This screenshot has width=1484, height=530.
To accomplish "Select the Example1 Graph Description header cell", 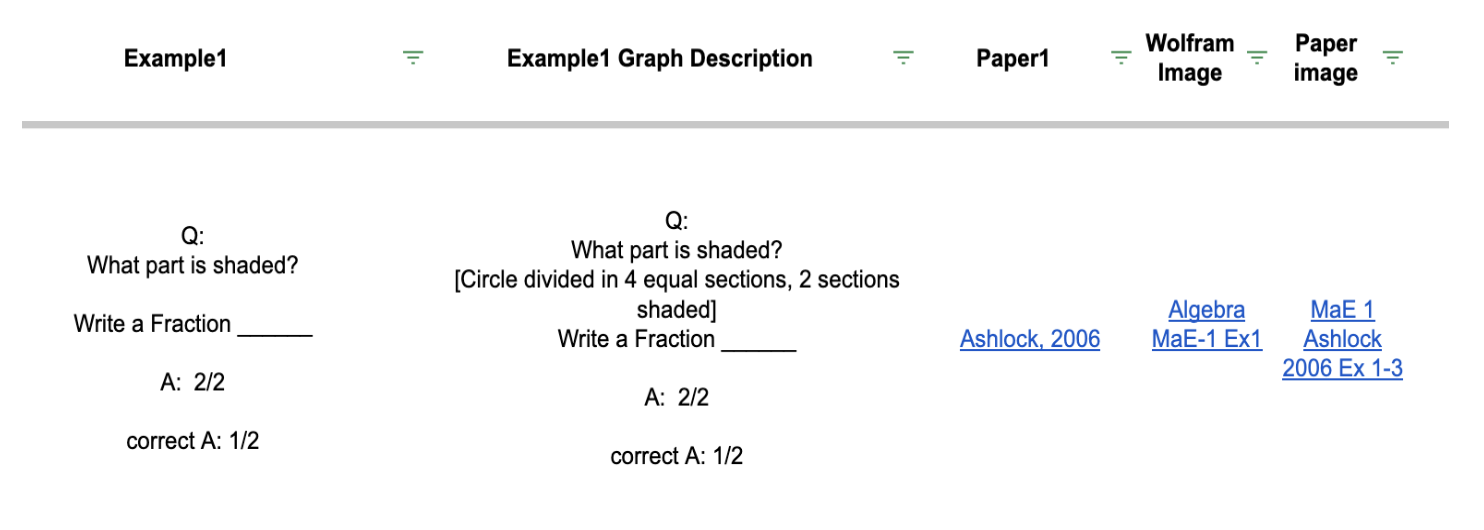I will coord(659,59).
